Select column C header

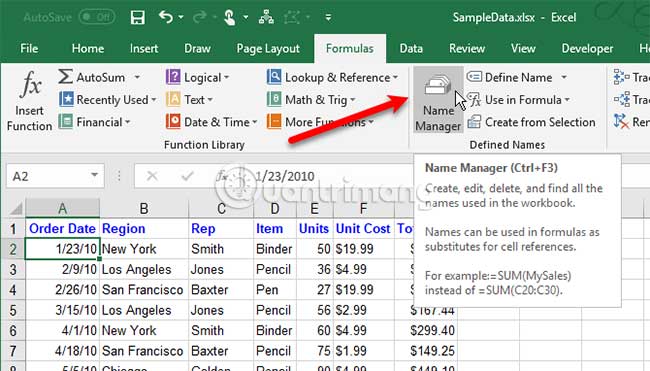221,208
